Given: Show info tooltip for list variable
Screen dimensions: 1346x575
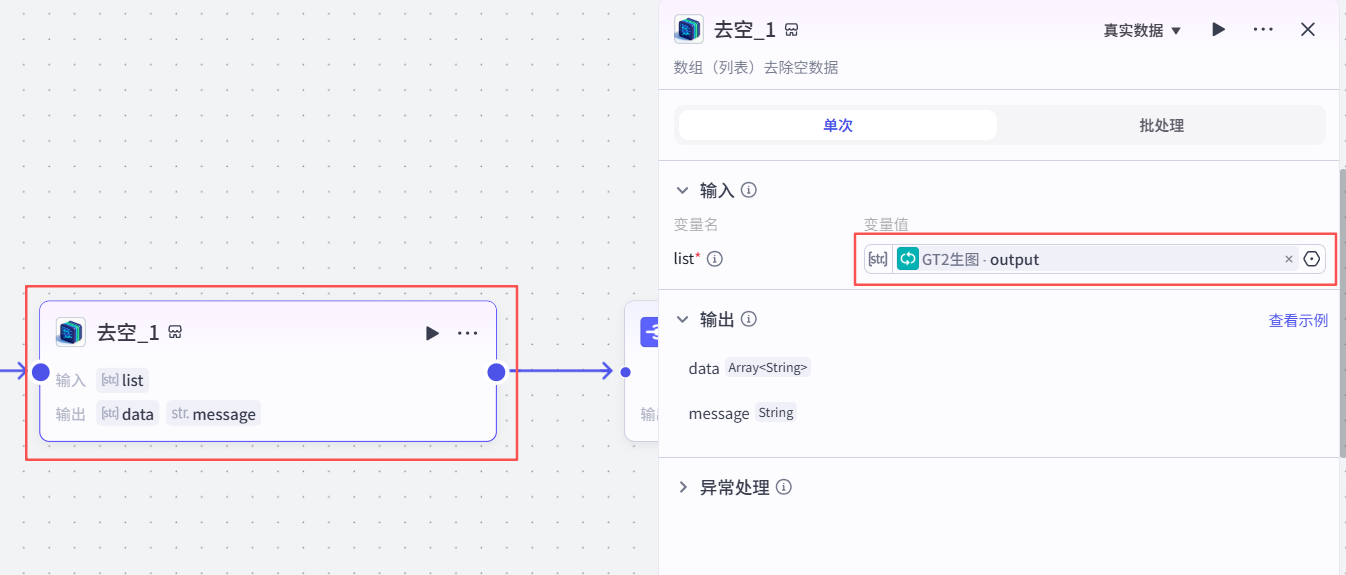Looking at the screenshot, I should click(x=715, y=259).
